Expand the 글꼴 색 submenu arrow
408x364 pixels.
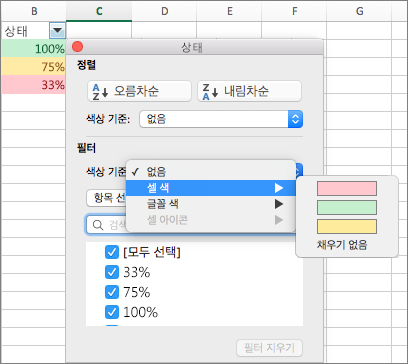(x=279, y=204)
